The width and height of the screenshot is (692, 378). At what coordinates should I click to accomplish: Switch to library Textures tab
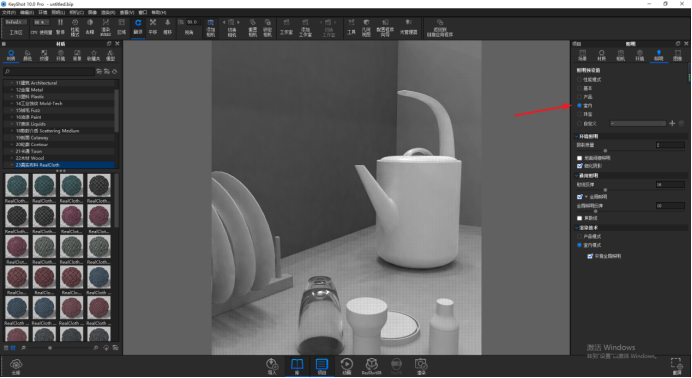[44, 55]
